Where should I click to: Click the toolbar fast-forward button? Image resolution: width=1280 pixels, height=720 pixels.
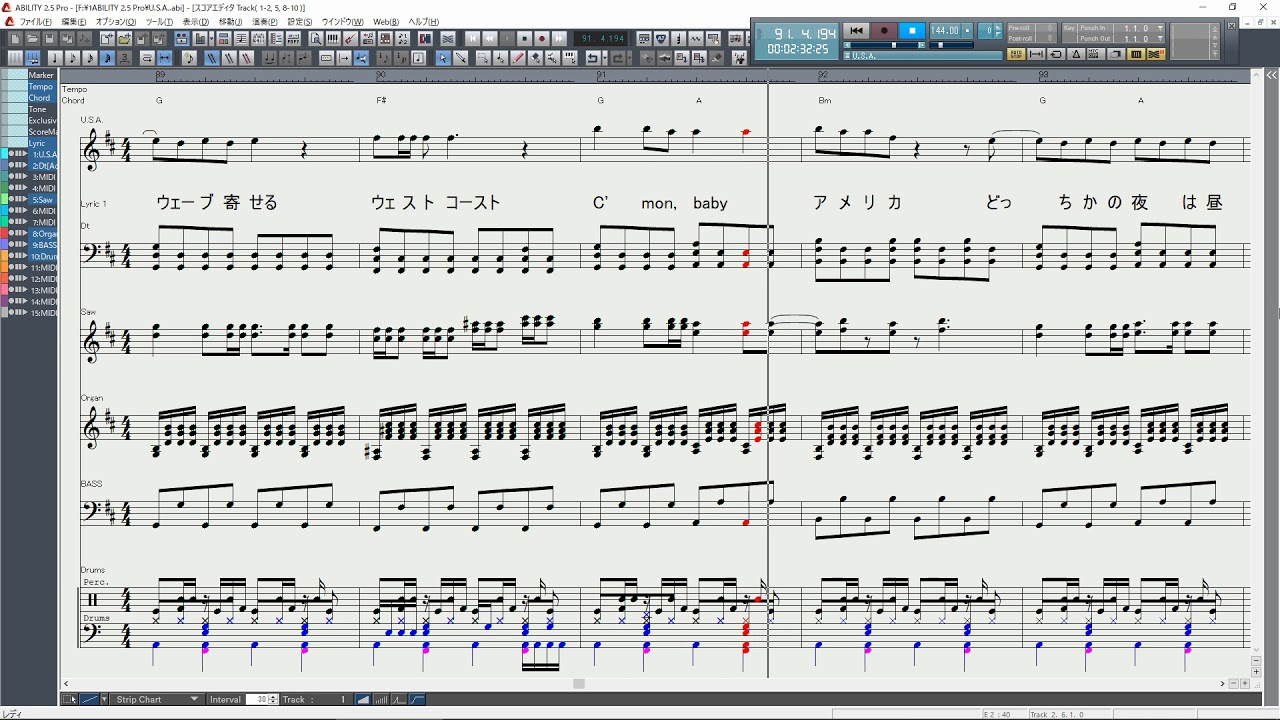pyautogui.click(x=559, y=38)
